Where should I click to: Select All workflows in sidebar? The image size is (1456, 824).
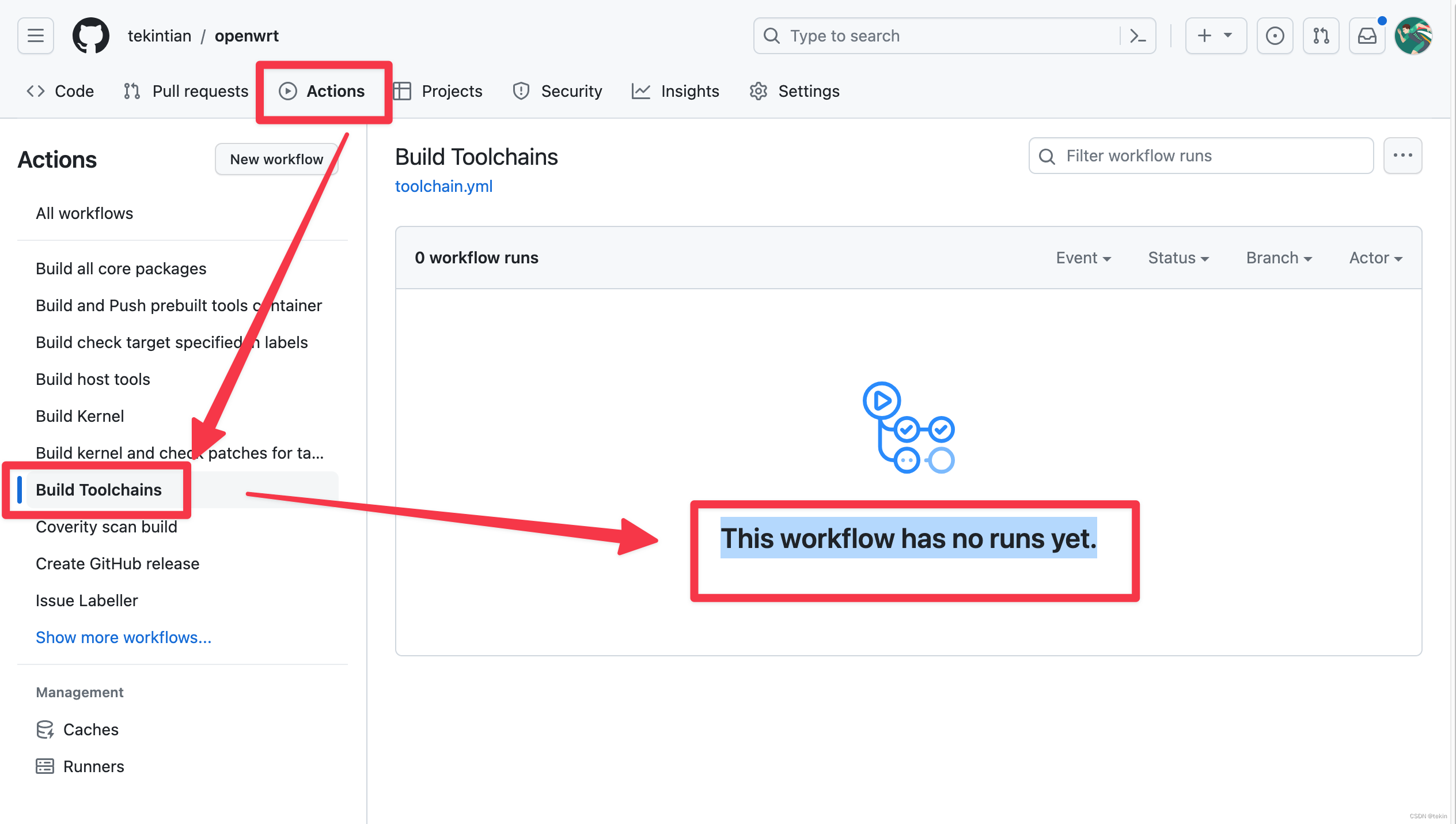183,213
